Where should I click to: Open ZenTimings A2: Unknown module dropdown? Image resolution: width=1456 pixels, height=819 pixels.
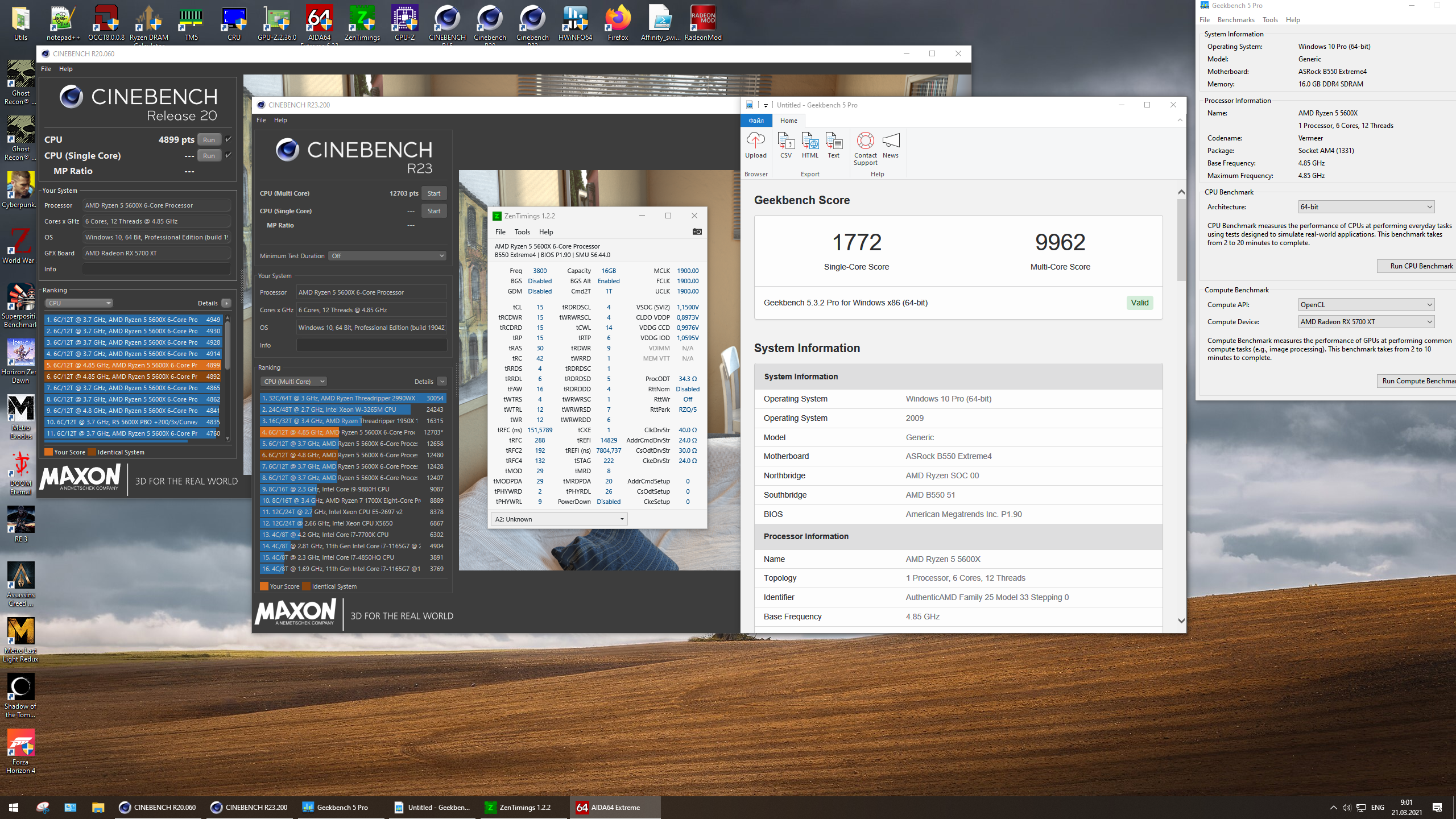point(559,519)
